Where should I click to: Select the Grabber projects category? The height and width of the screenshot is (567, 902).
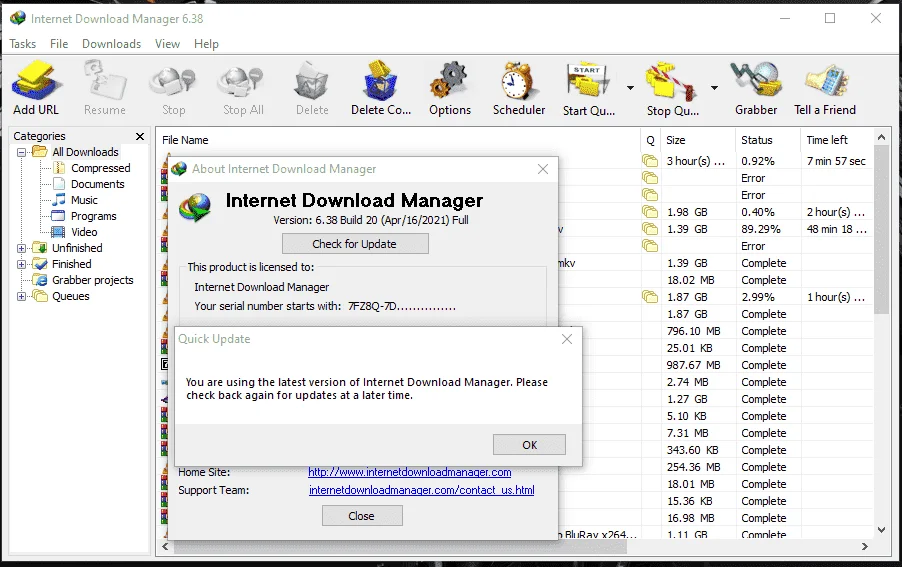[93, 280]
